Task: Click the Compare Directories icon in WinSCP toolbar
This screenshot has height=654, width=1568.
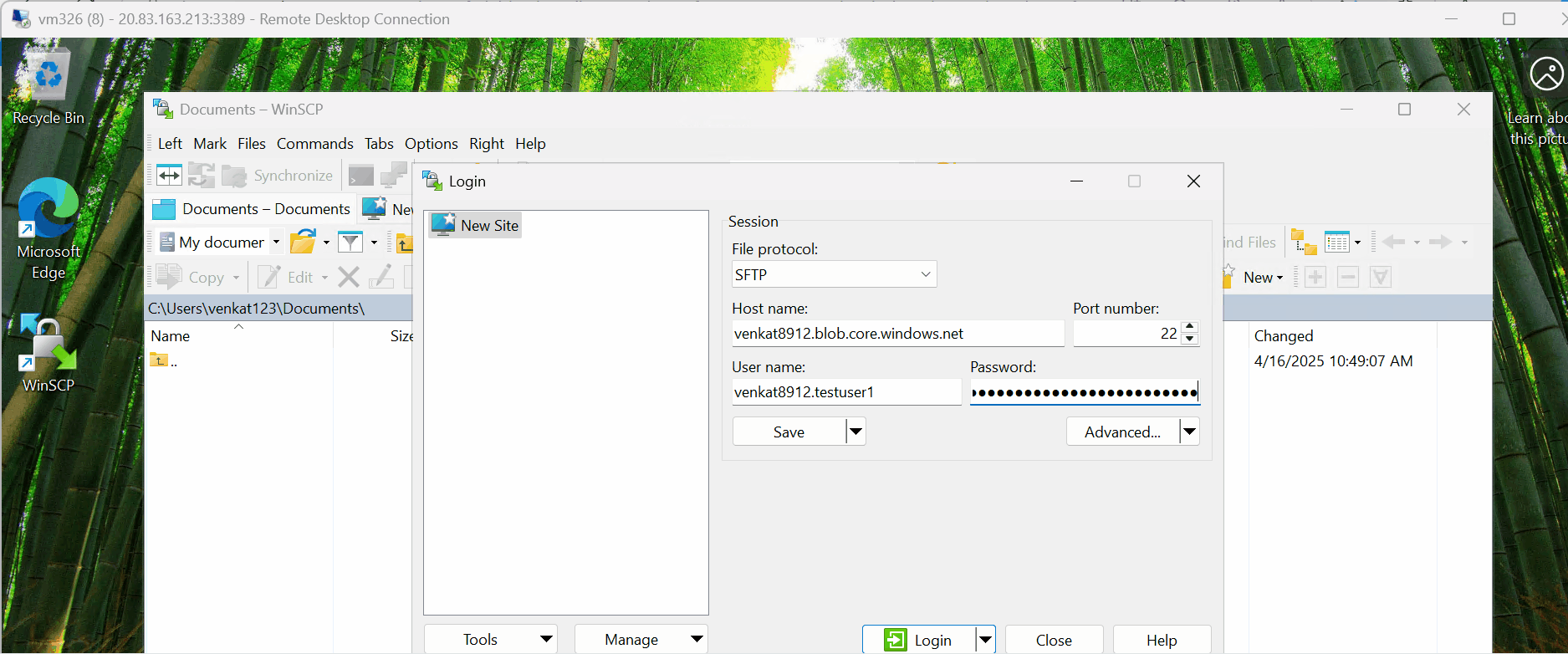Action: (169, 176)
